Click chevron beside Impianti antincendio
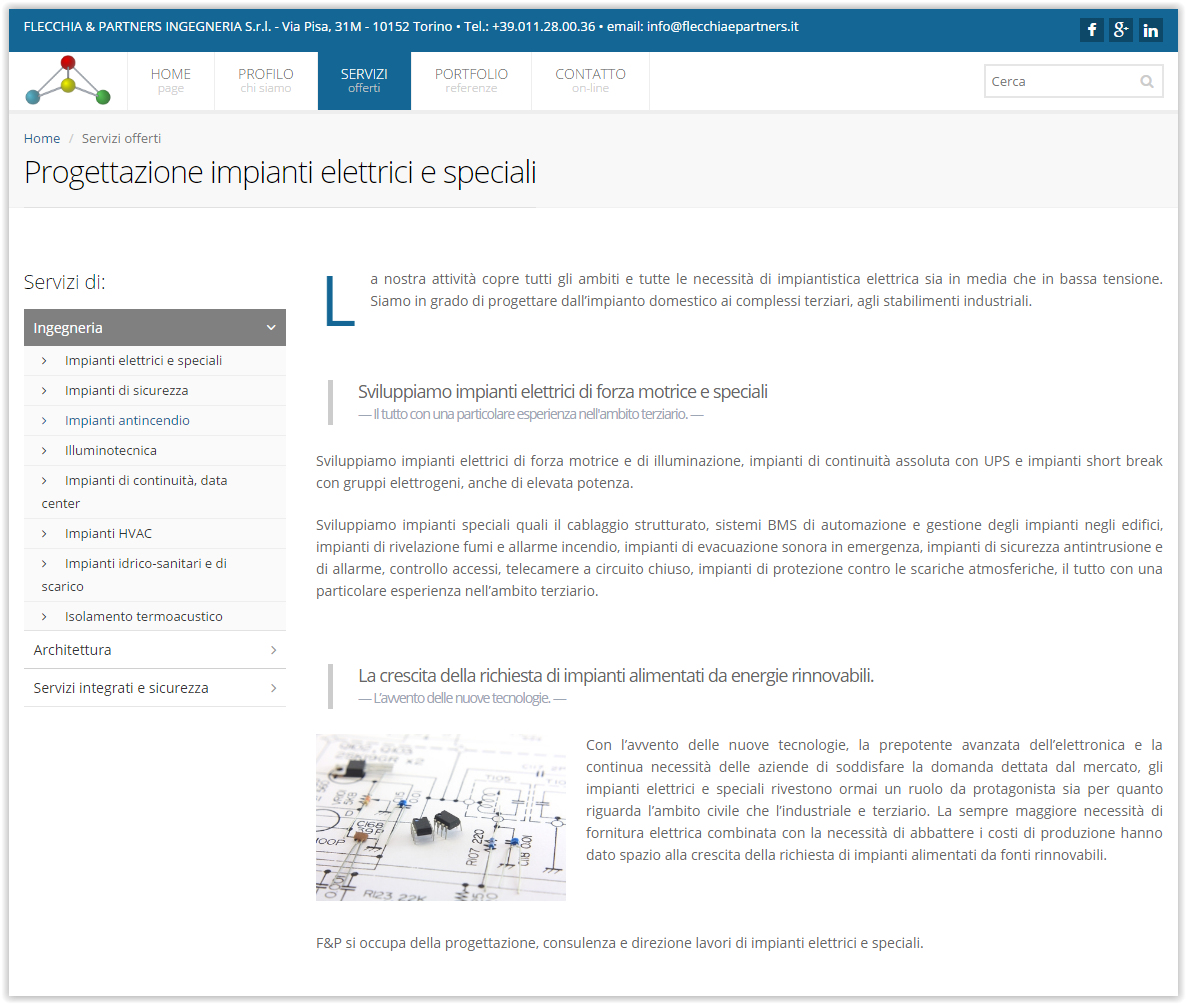1186x1004 pixels. click(44, 421)
